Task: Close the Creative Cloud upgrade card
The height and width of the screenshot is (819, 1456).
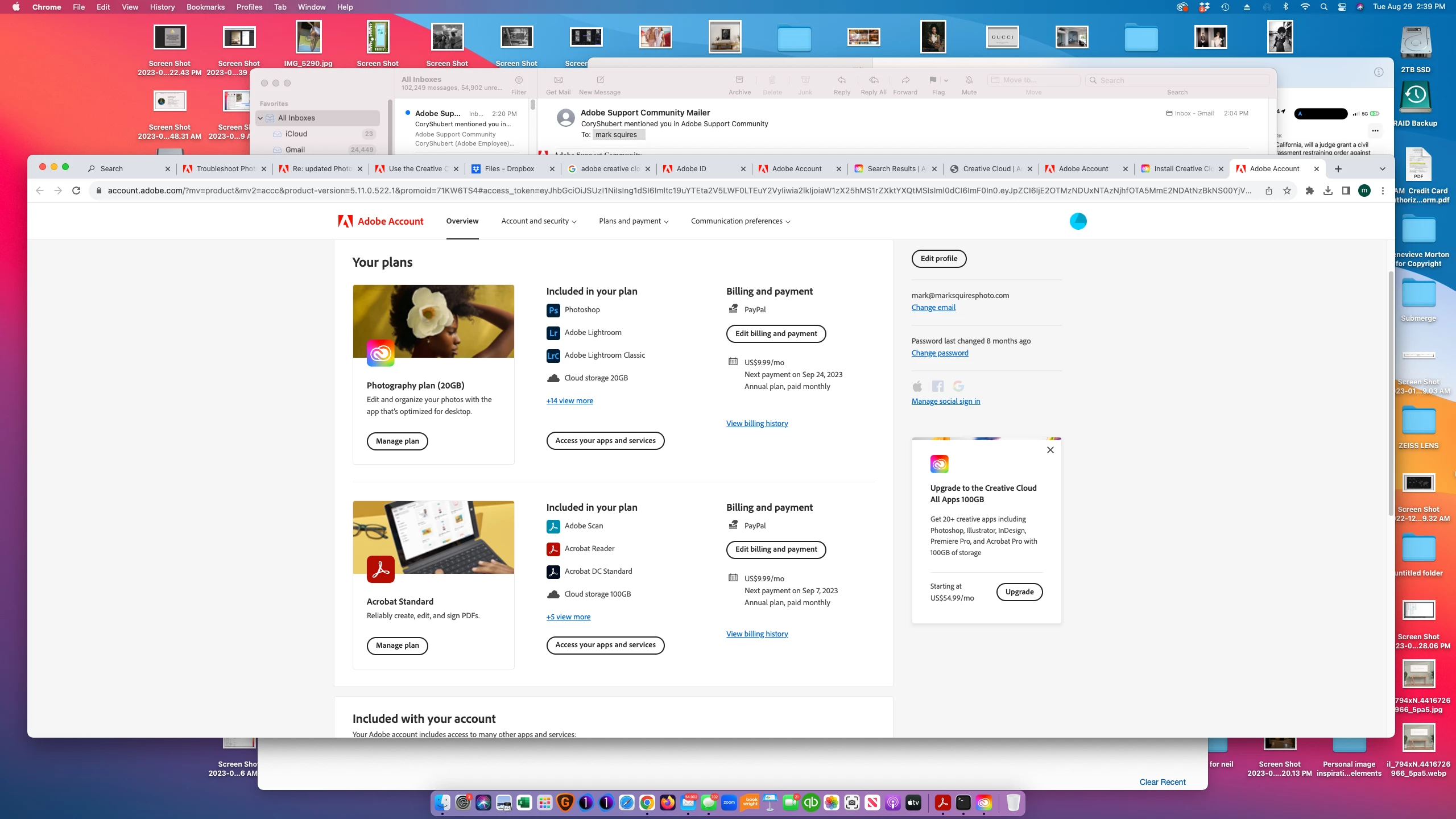Action: (x=1050, y=450)
